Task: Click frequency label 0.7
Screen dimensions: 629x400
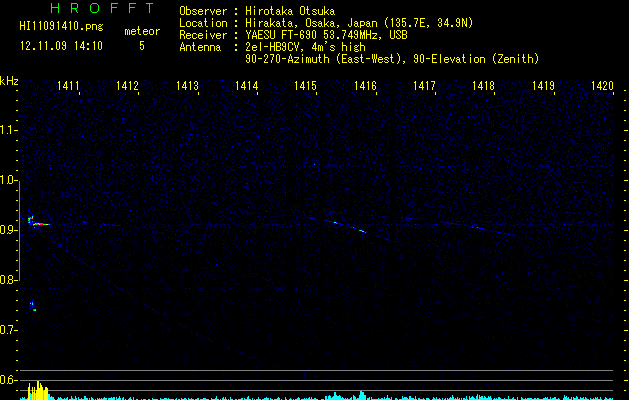Action: pos(8,330)
